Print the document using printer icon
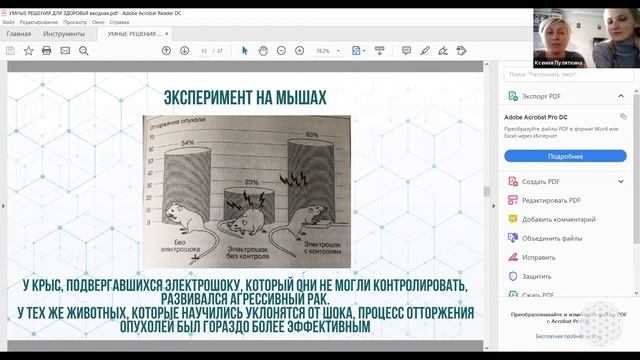 [47, 51]
